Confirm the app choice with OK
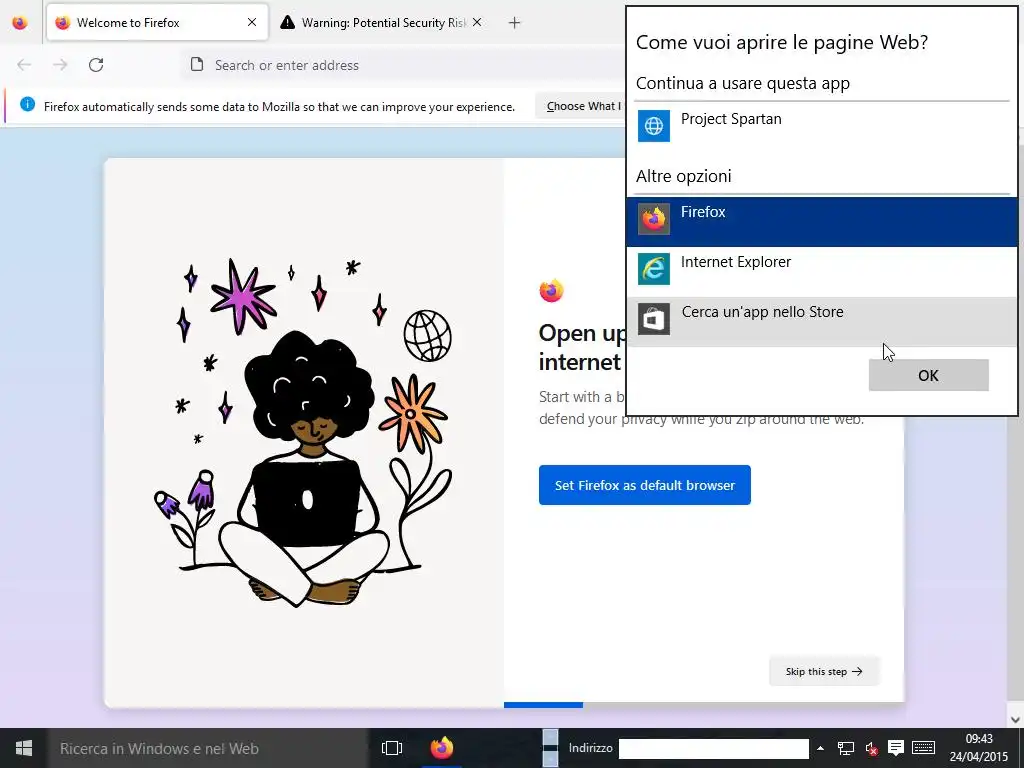1024x768 pixels. click(928, 376)
